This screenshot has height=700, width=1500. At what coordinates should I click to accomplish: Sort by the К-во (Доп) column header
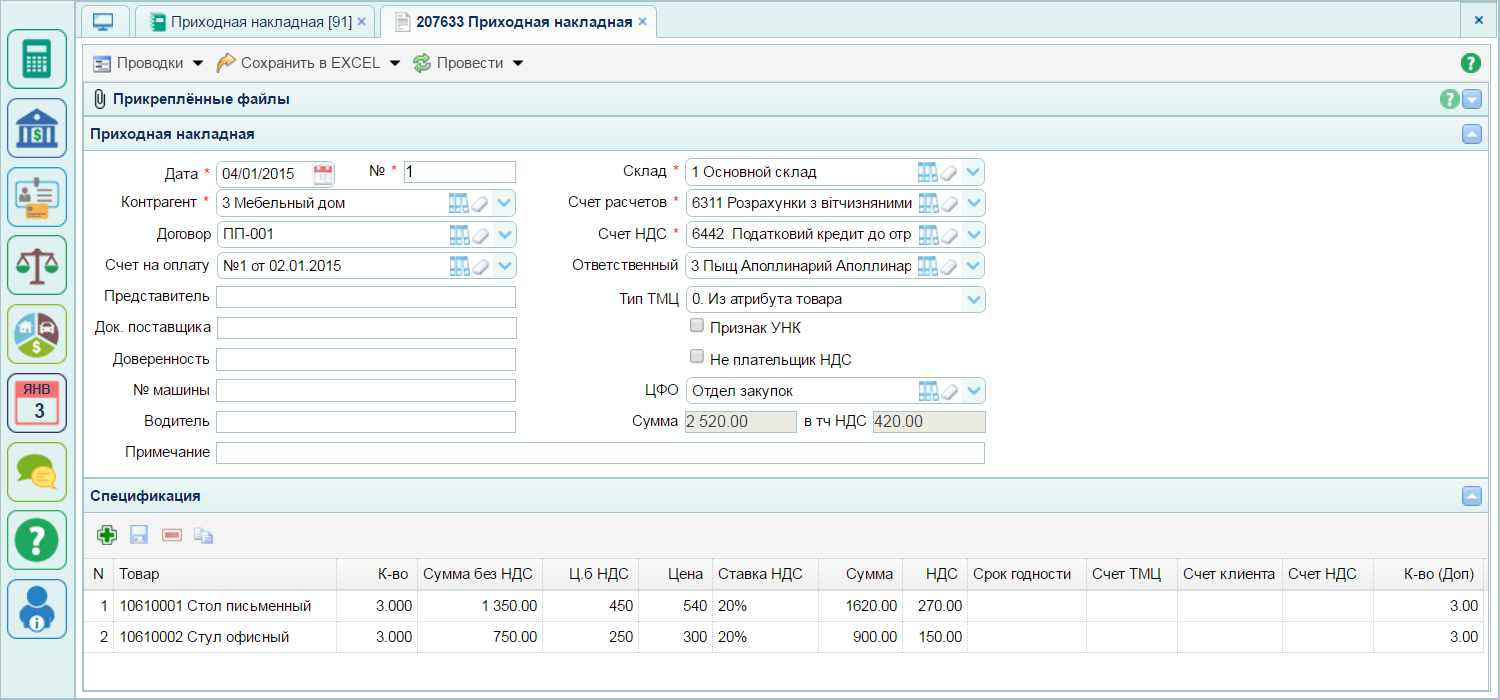pyautogui.click(x=1429, y=574)
